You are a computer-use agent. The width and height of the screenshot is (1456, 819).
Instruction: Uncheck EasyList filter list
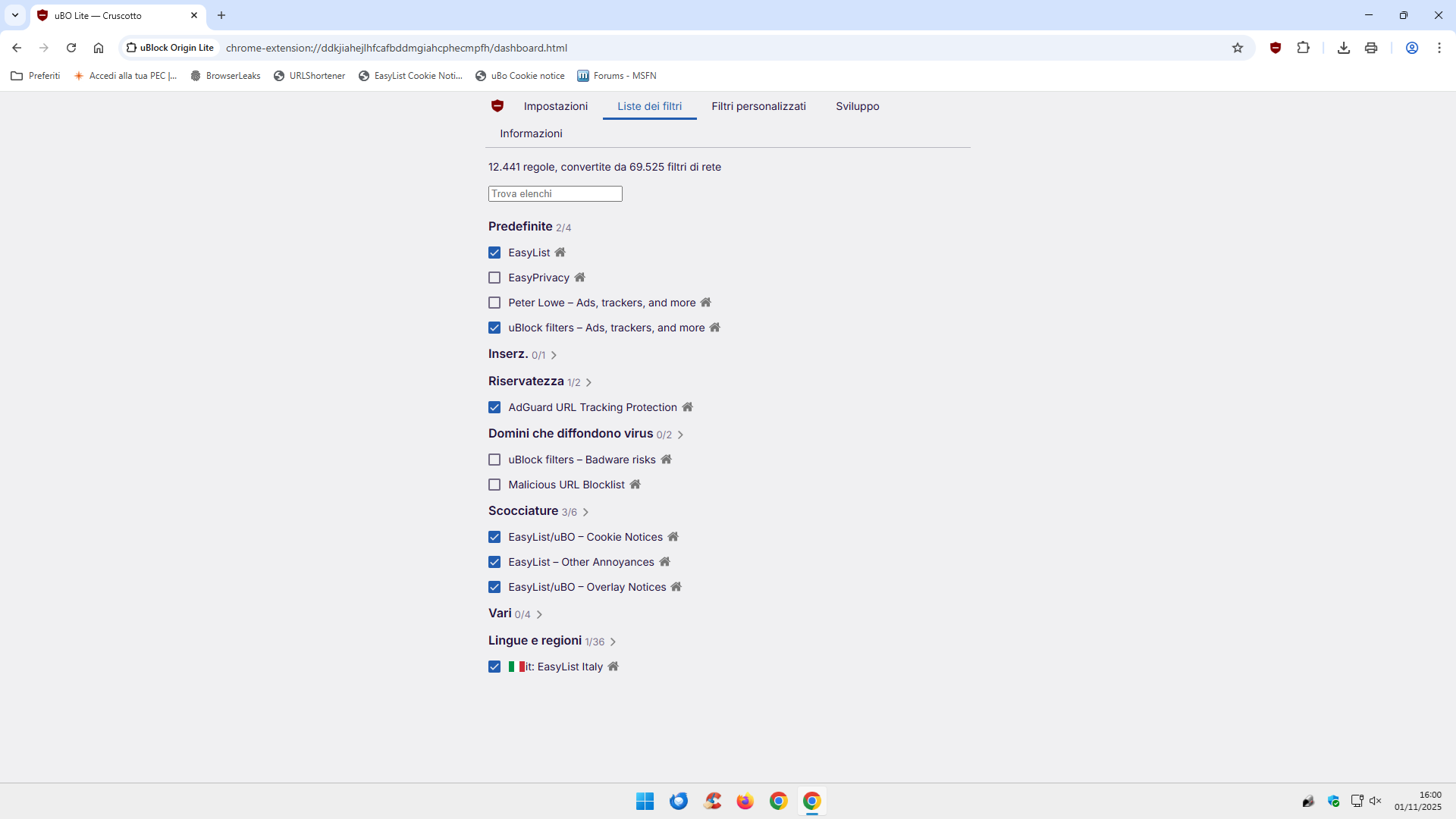[494, 253]
